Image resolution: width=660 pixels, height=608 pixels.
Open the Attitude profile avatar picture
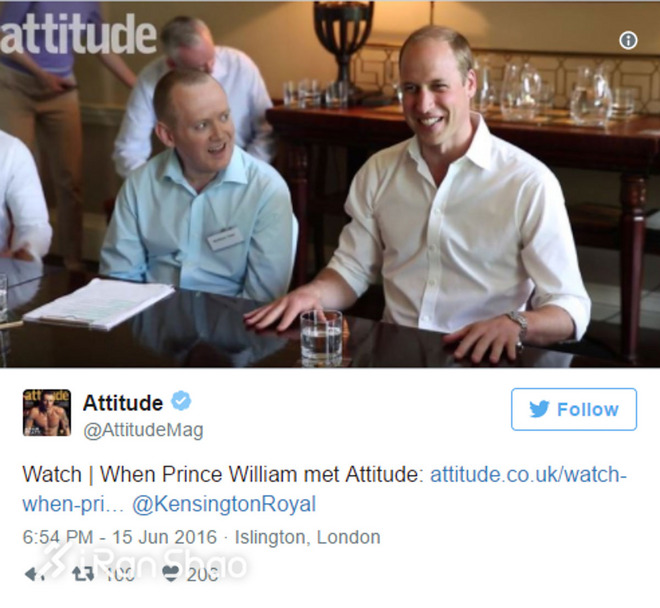pos(47,413)
